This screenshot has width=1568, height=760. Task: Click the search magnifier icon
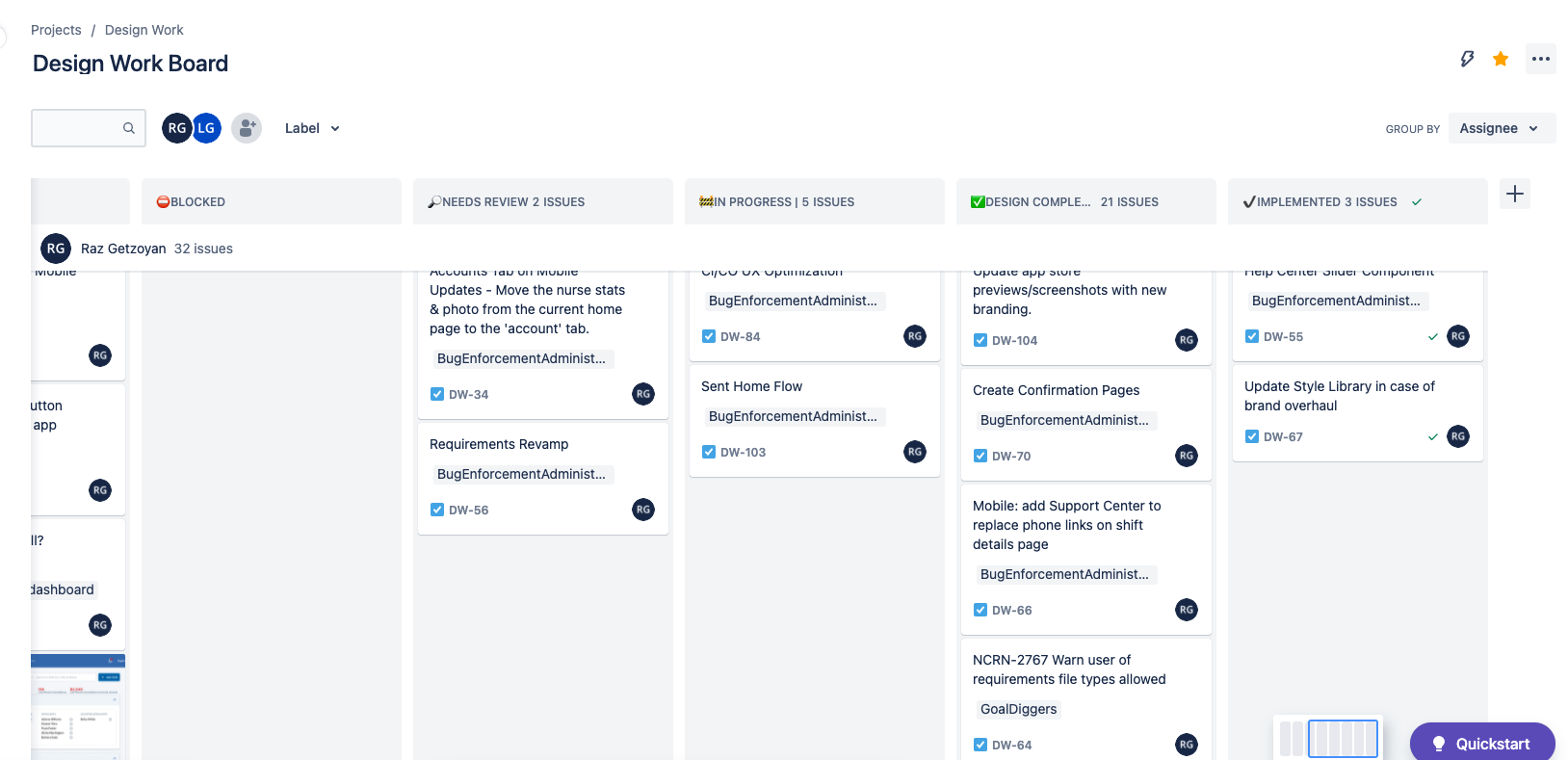click(128, 128)
